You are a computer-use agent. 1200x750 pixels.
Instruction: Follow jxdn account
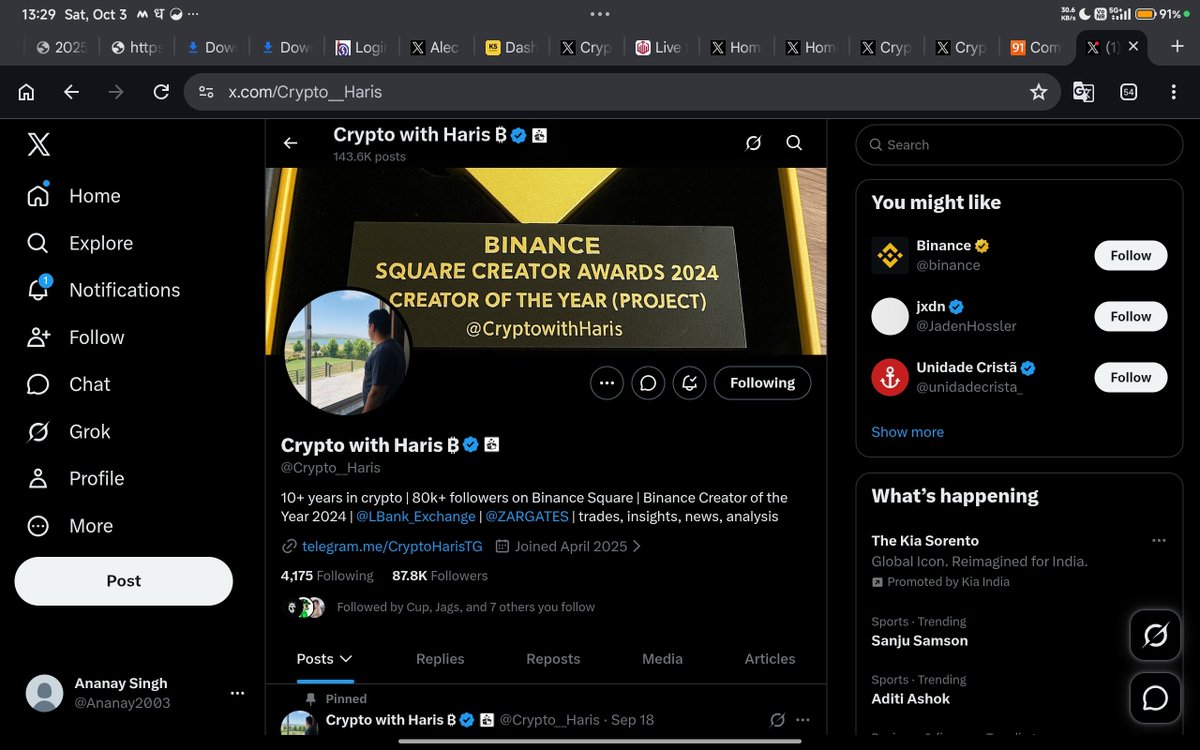pos(1131,316)
